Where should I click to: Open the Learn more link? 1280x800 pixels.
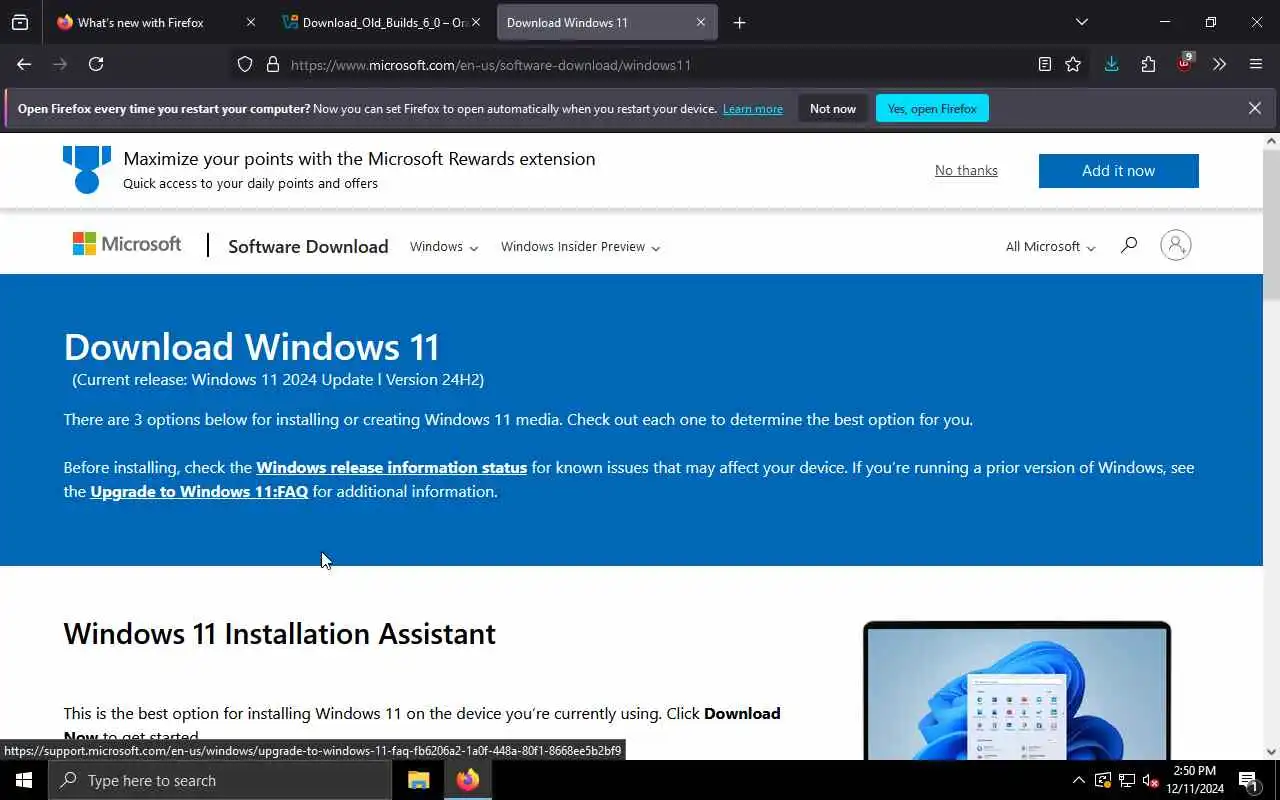coord(753,109)
